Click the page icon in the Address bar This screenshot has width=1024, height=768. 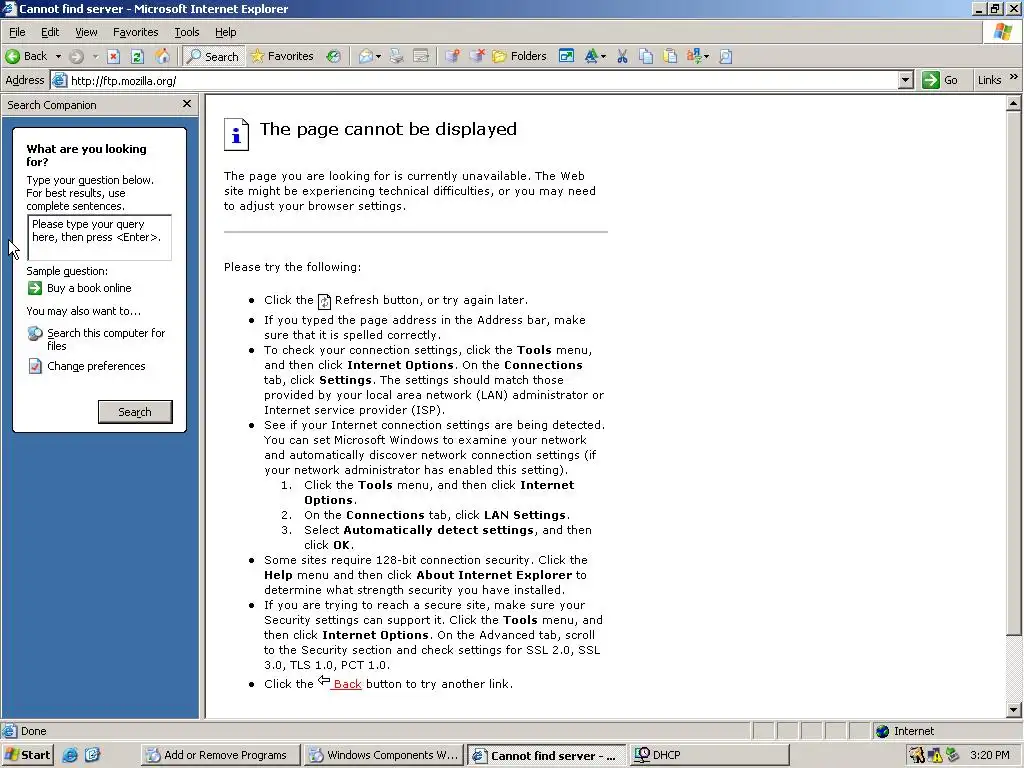click(59, 80)
